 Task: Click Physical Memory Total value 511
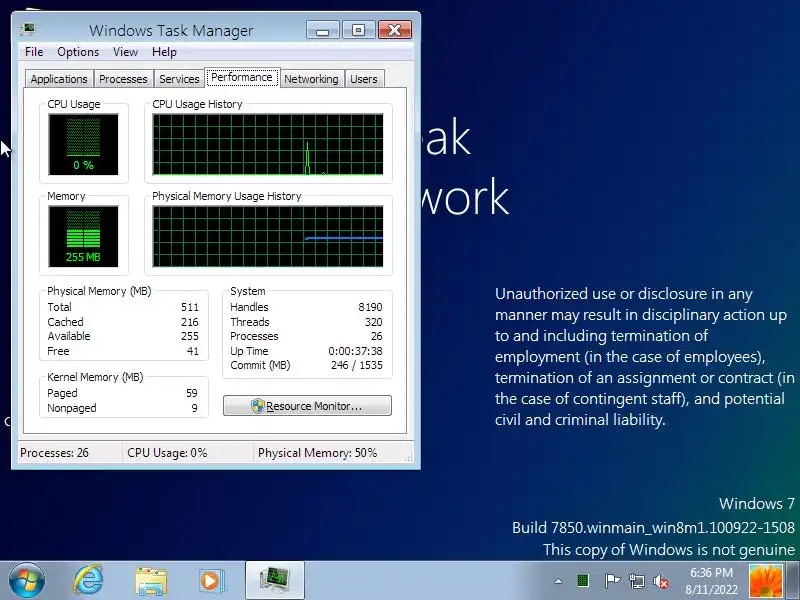[x=189, y=307]
